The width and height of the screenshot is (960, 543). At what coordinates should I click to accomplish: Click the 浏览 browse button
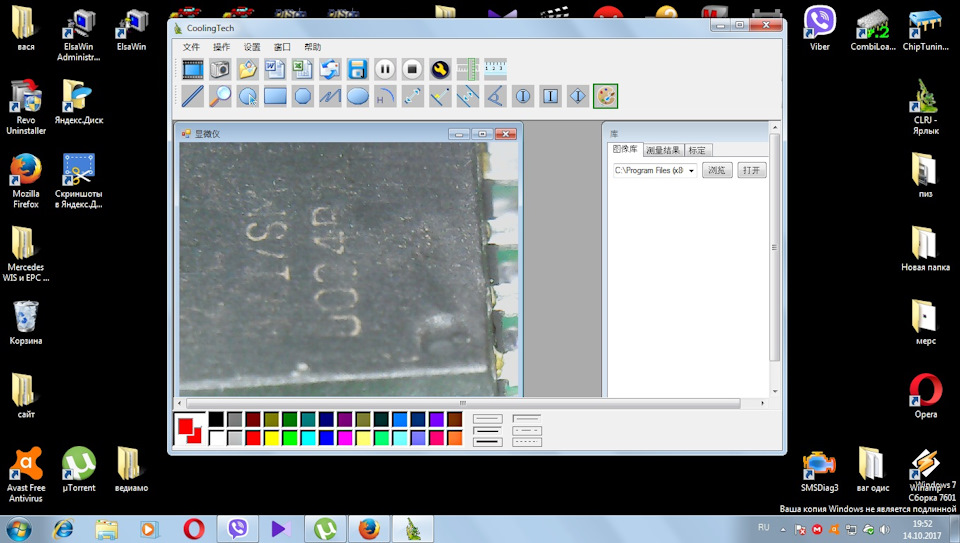(716, 171)
